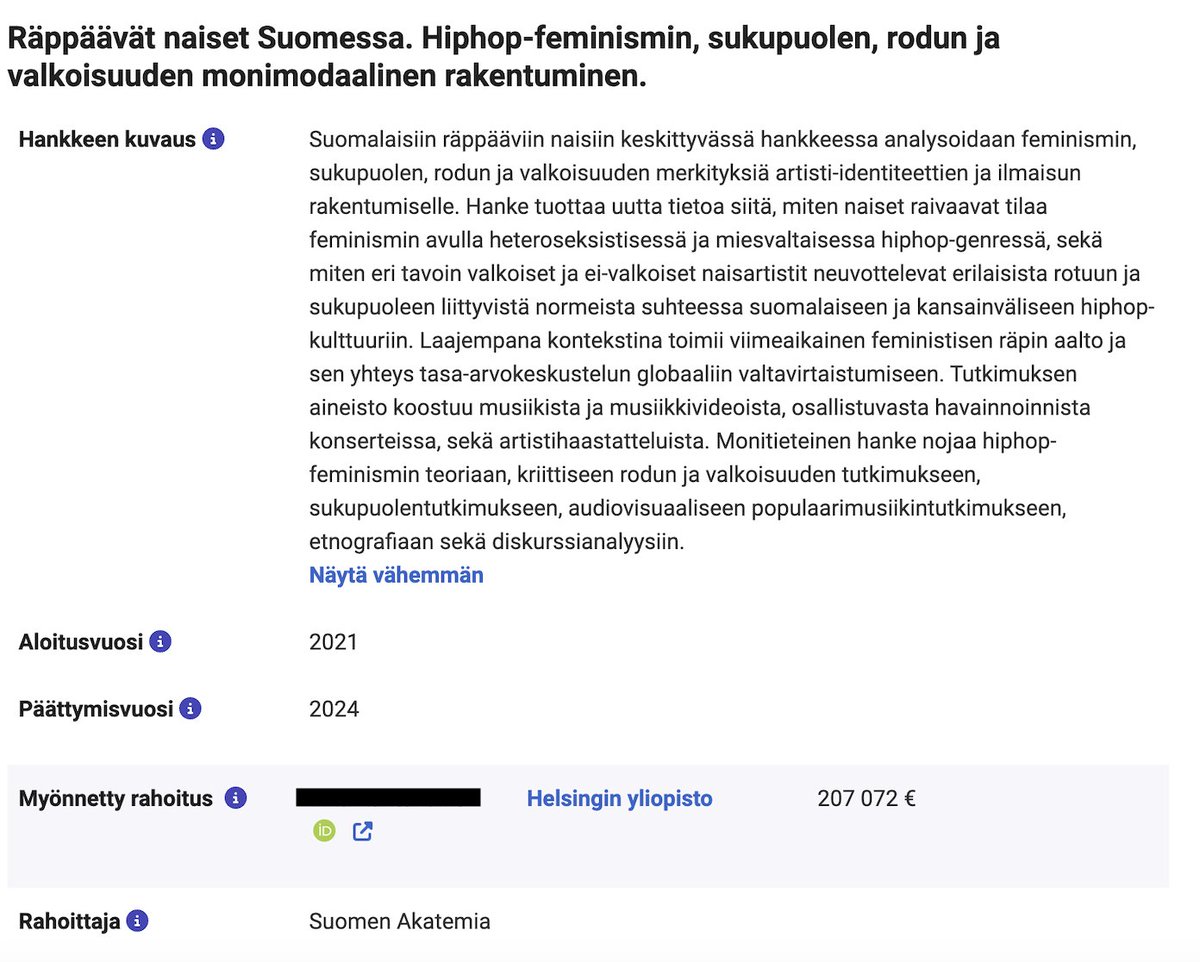The height and width of the screenshot is (962, 1200).
Task: Open the external link icon beside ORCID
Action: 362,830
